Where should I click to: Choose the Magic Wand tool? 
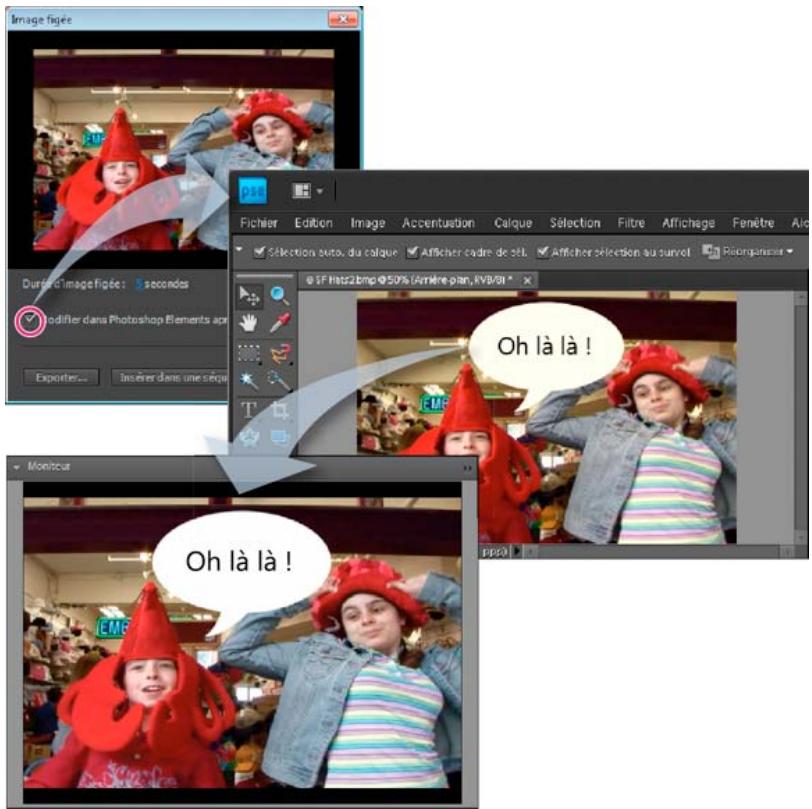pyautogui.click(x=248, y=380)
